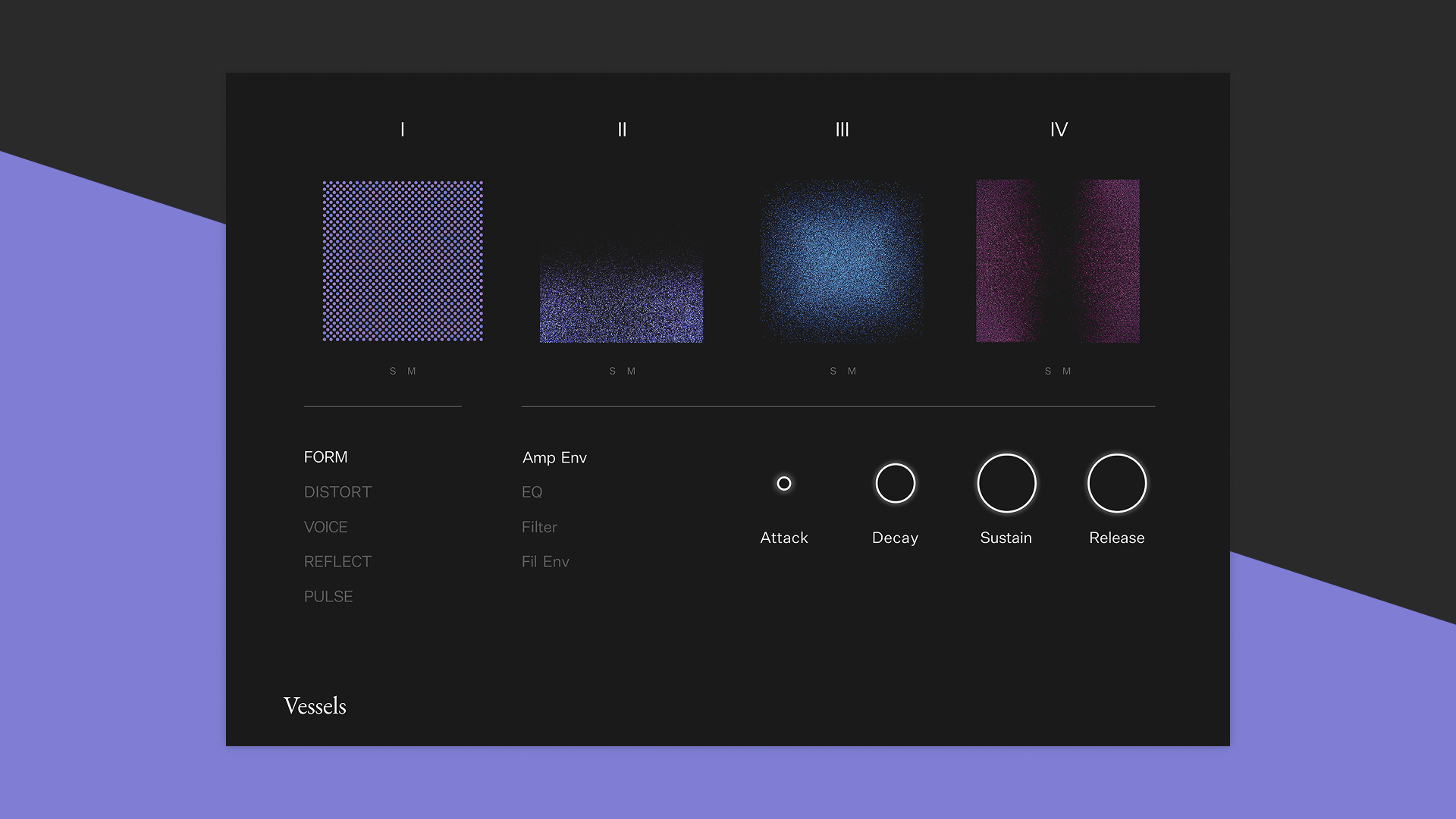This screenshot has height=819, width=1456.
Task: Click the Sustain knob
Action: [x=1006, y=483]
